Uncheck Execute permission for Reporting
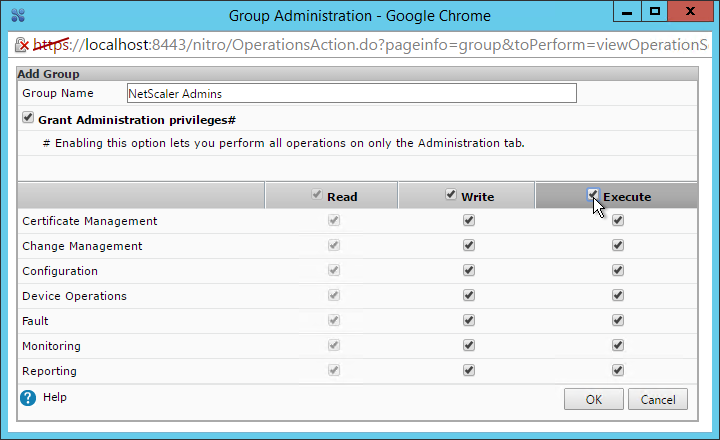 [618, 370]
